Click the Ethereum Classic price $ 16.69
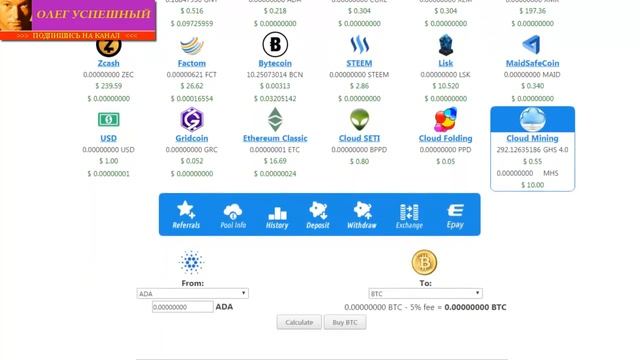 275,161
